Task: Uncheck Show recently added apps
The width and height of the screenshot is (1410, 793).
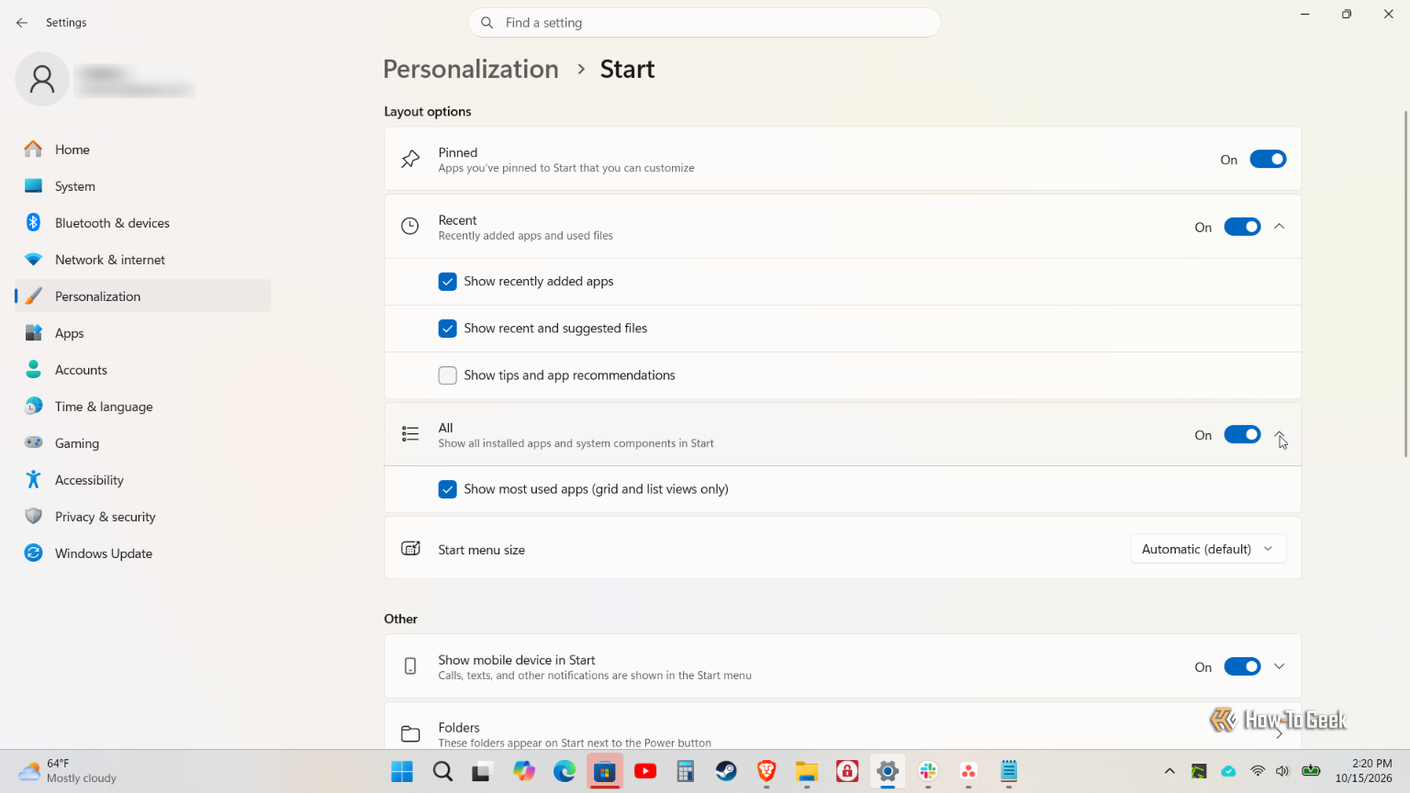Action: click(x=447, y=282)
